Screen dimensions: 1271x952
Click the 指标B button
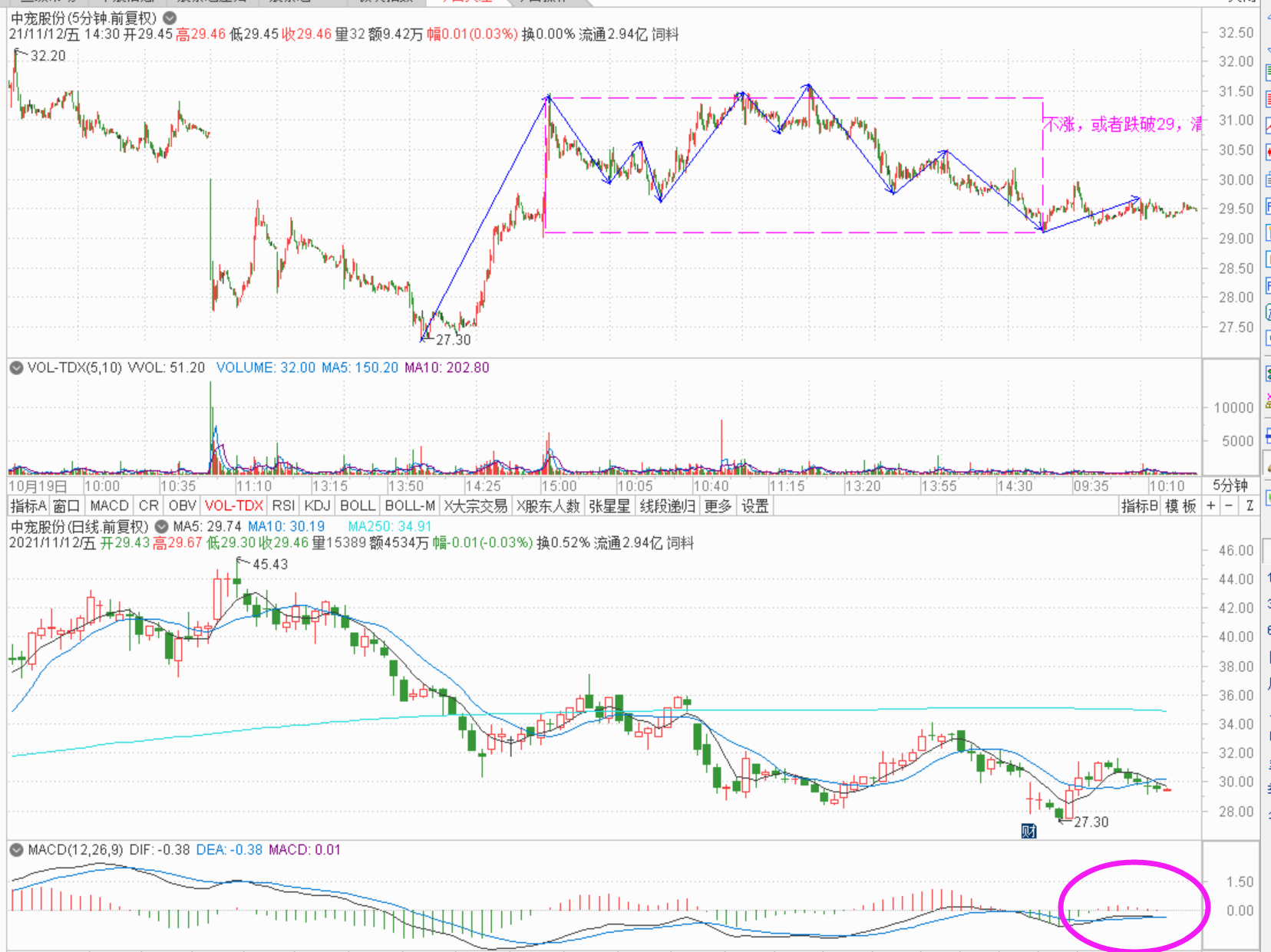[x=1139, y=506]
